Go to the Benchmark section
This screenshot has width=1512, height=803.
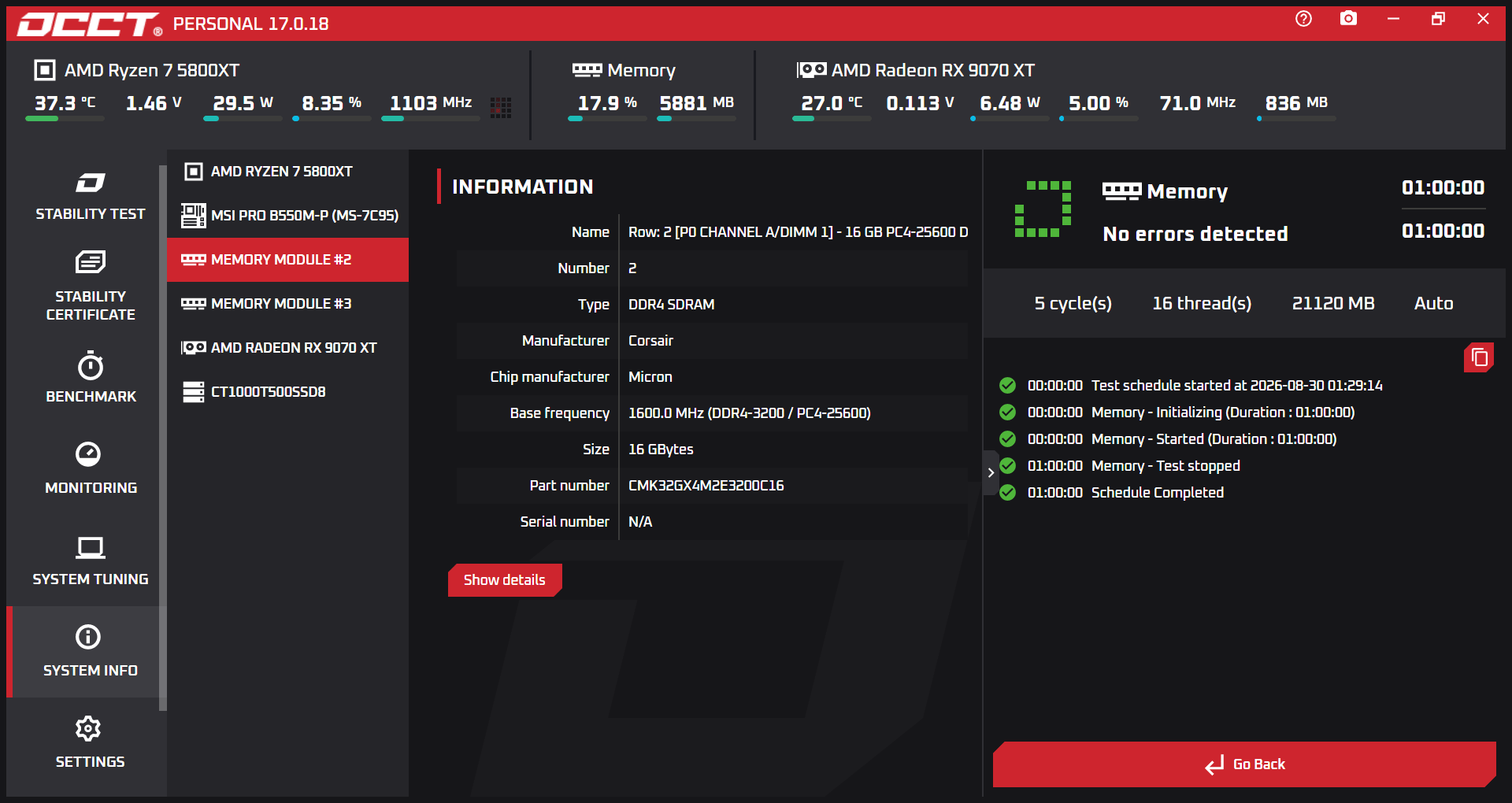[x=90, y=378]
